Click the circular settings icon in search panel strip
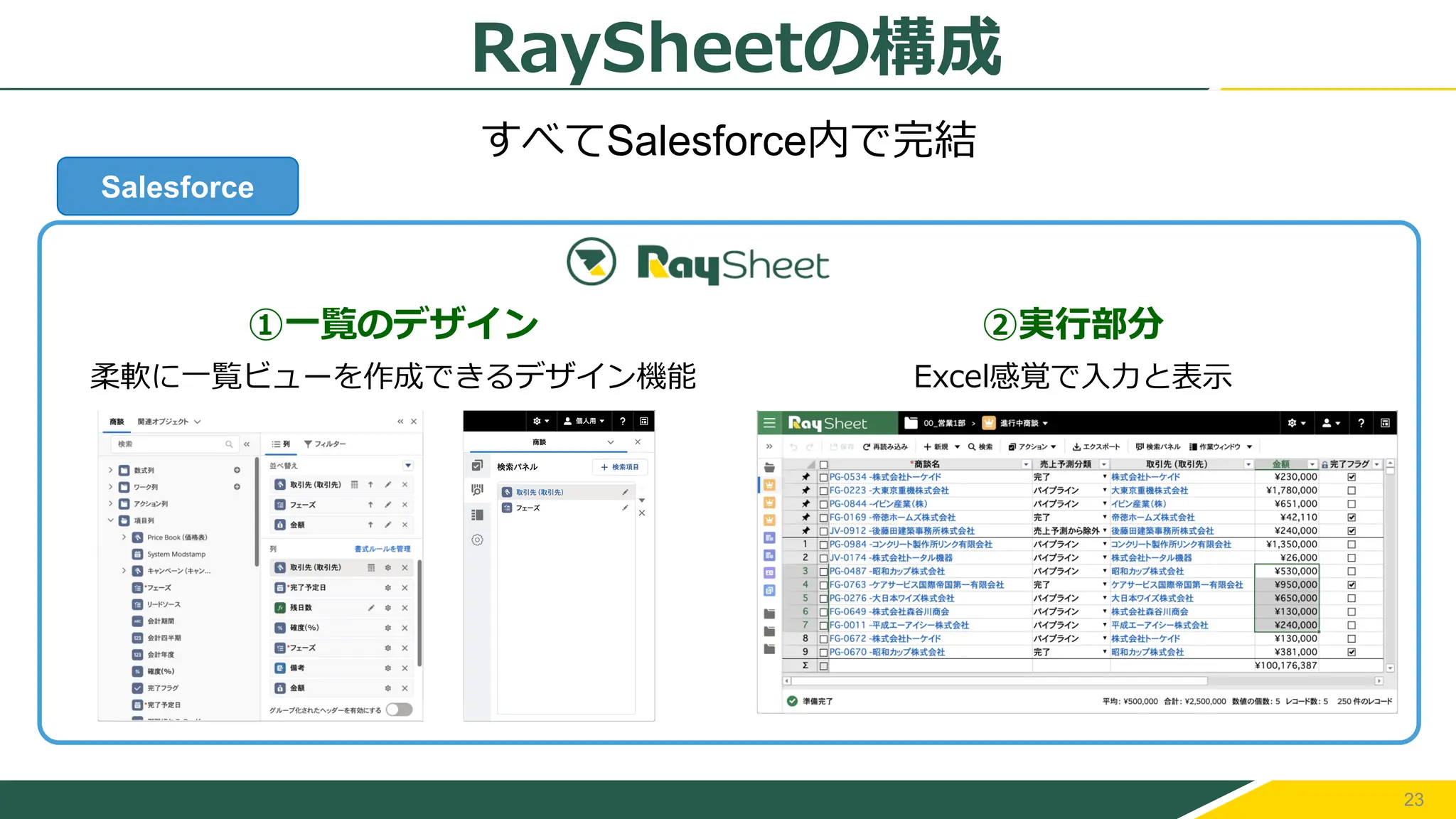 coord(477,540)
